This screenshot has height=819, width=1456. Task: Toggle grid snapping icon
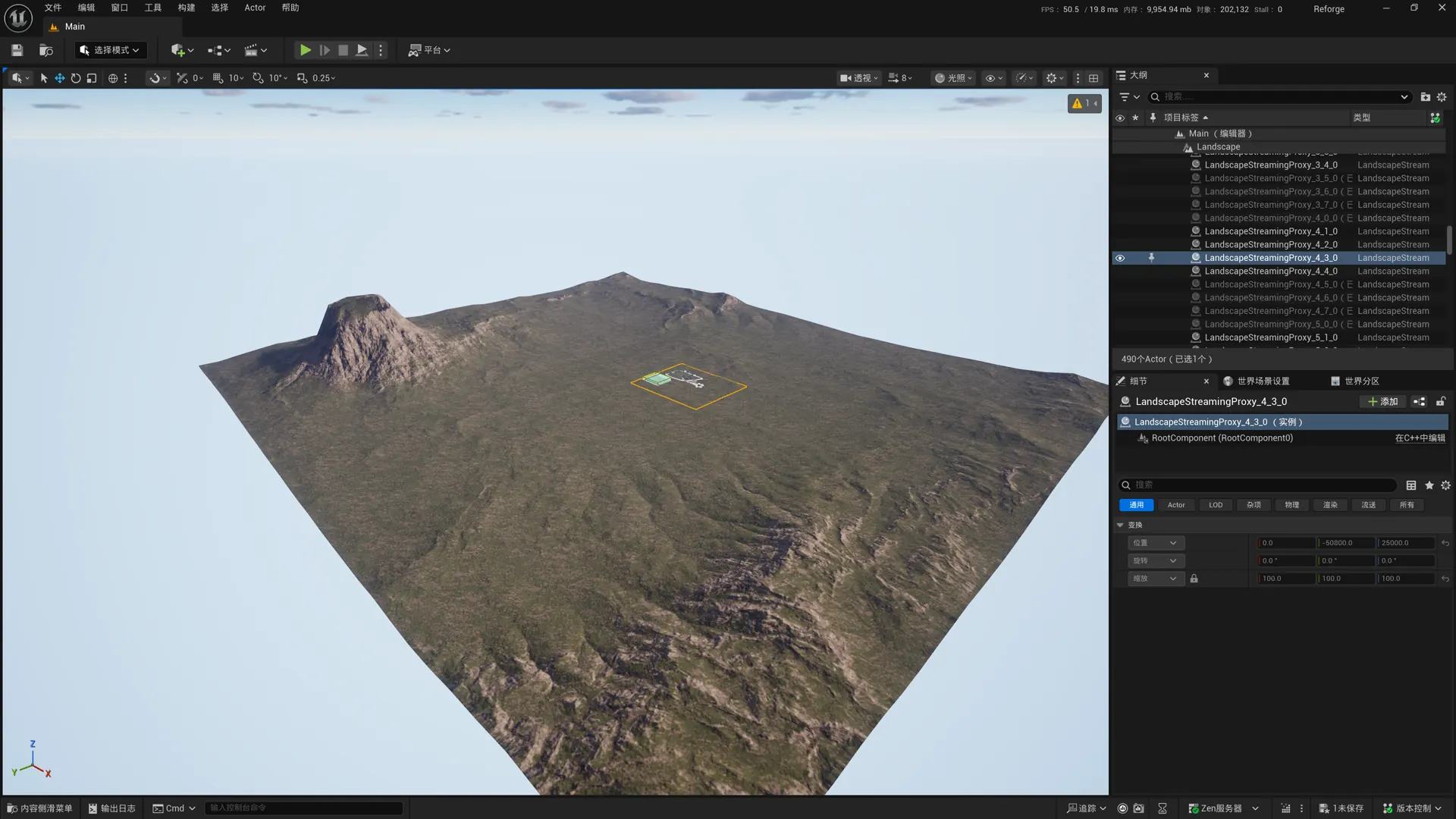pyautogui.click(x=218, y=78)
